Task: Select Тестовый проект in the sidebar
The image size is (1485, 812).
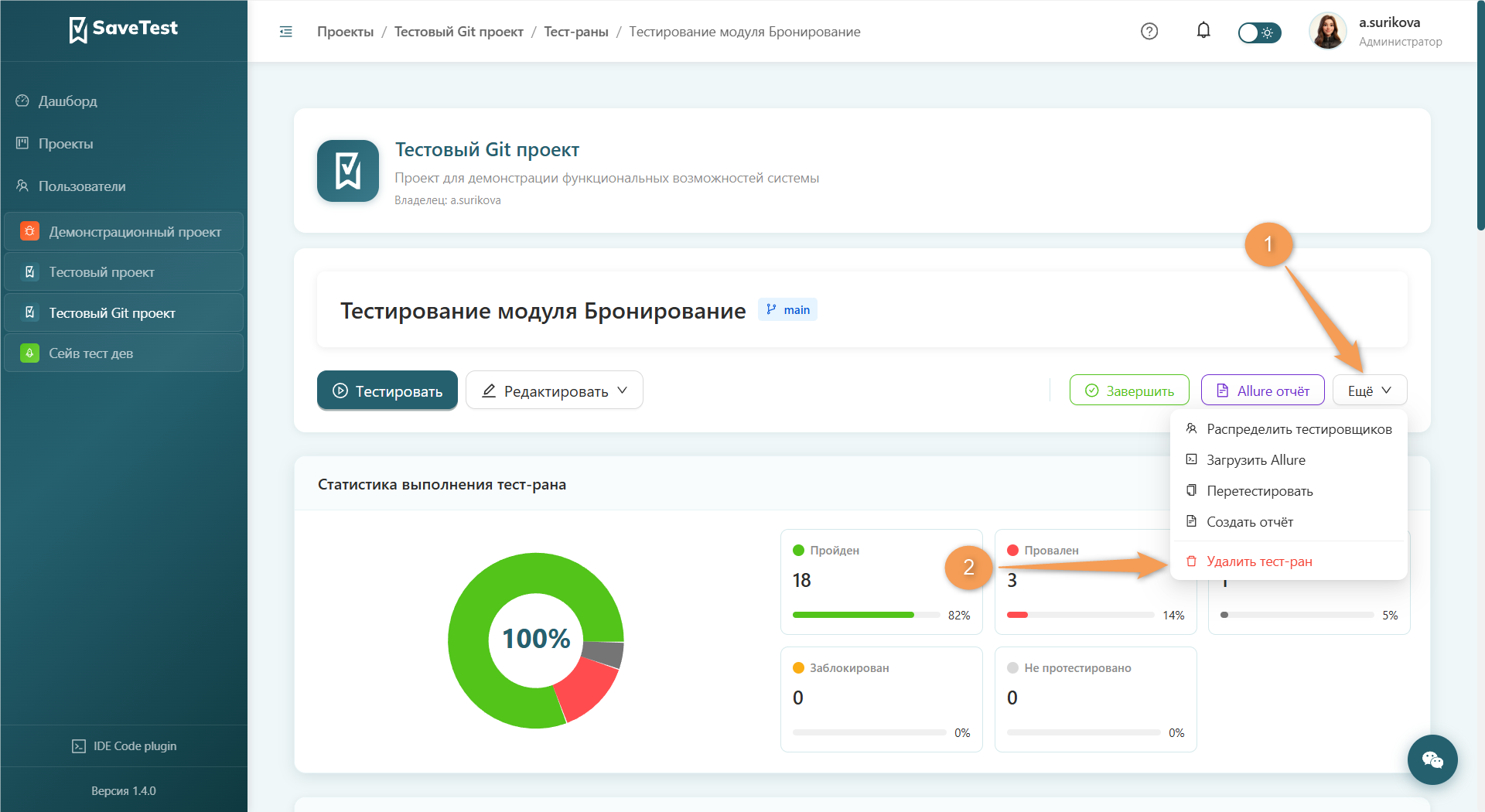Action: point(124,272)
